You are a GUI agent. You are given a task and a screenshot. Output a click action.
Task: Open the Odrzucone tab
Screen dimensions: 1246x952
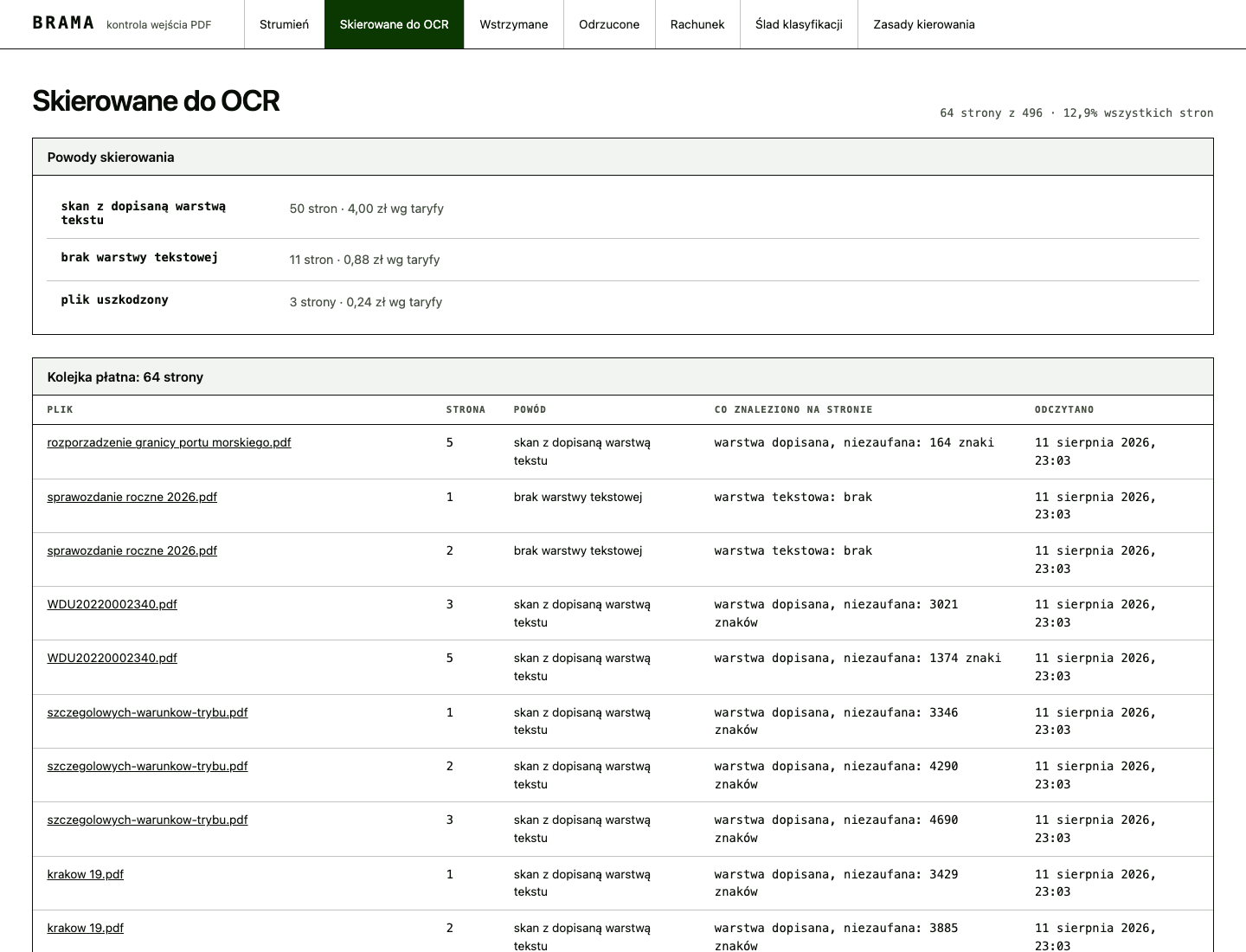(609, 24)
